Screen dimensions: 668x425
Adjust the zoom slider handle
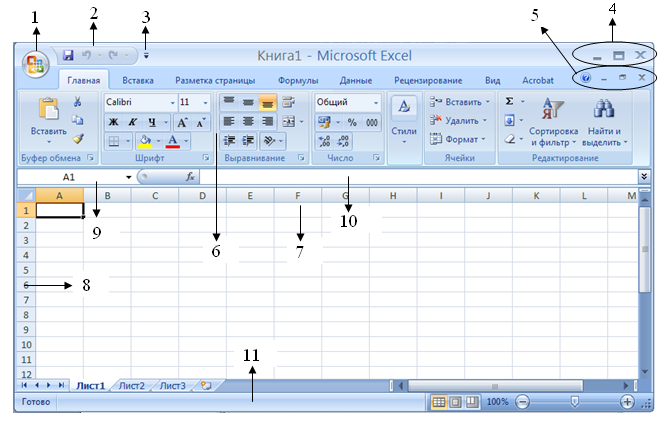click(575, 401)
